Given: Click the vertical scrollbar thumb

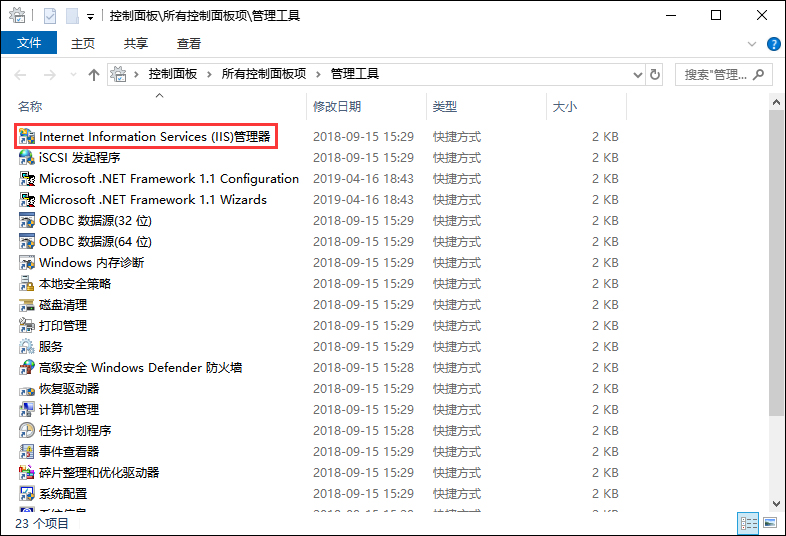Looking at the screenshot, I should coord(776,263).
